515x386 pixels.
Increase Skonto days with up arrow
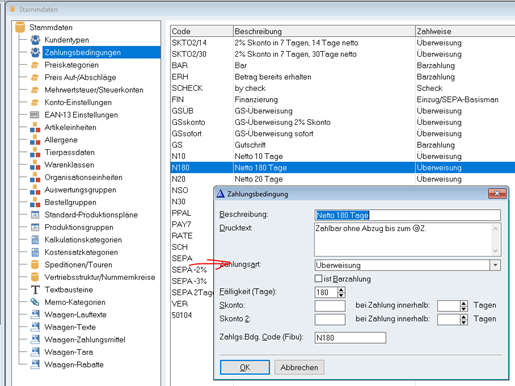tap(464, 303)
